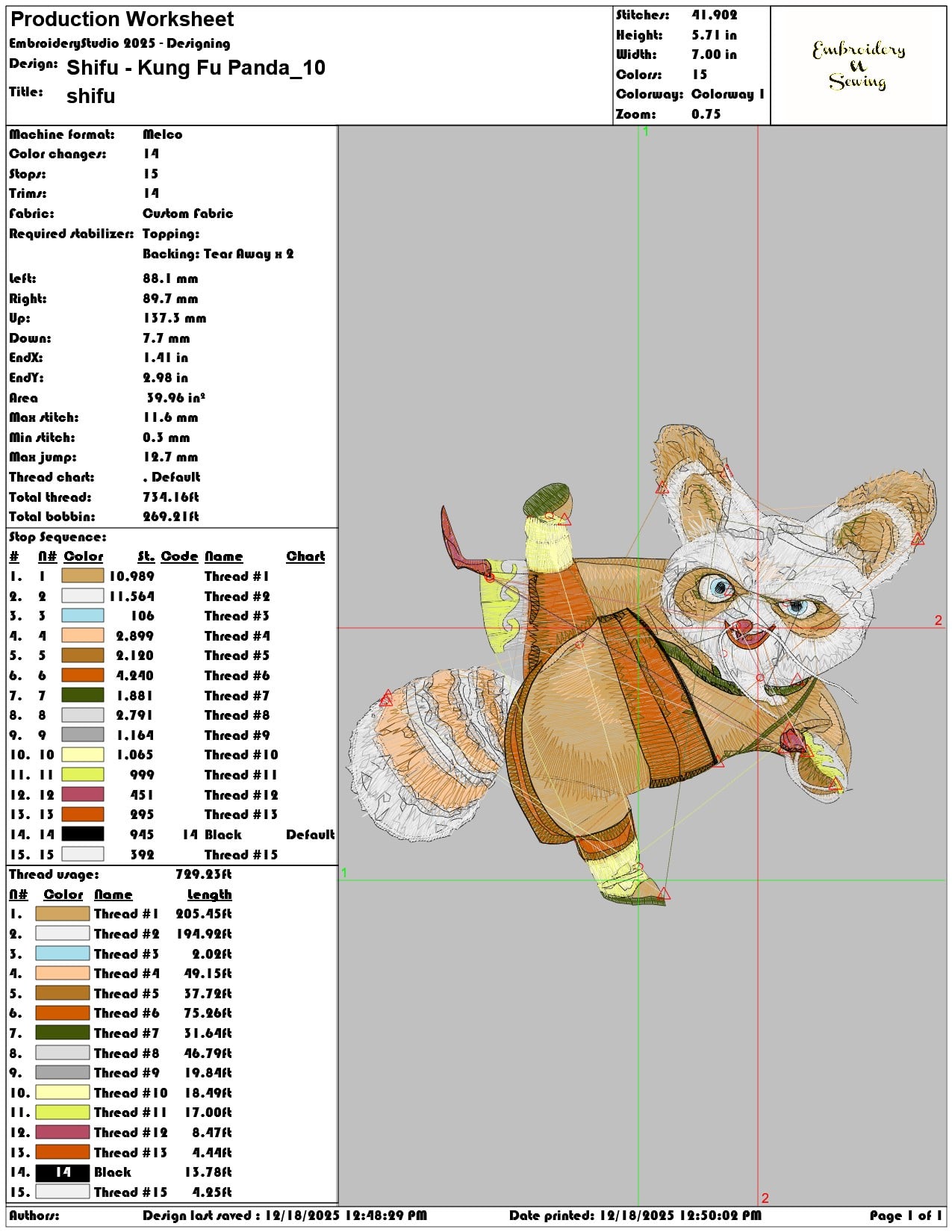
Task: Click the Stop Sequence swatch for Thread #1
Action: 82,576
